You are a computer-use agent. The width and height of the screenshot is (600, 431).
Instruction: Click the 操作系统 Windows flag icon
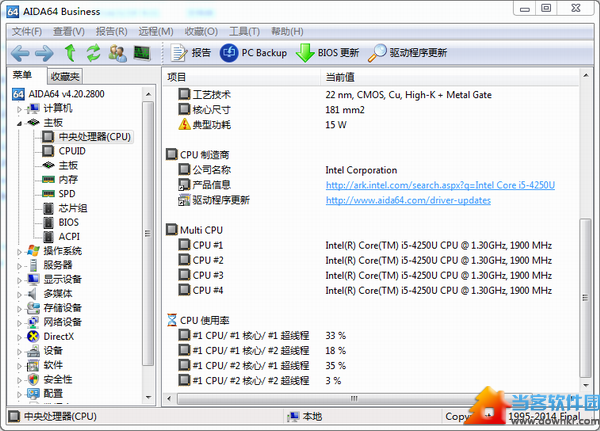click(x=33, y=251)
